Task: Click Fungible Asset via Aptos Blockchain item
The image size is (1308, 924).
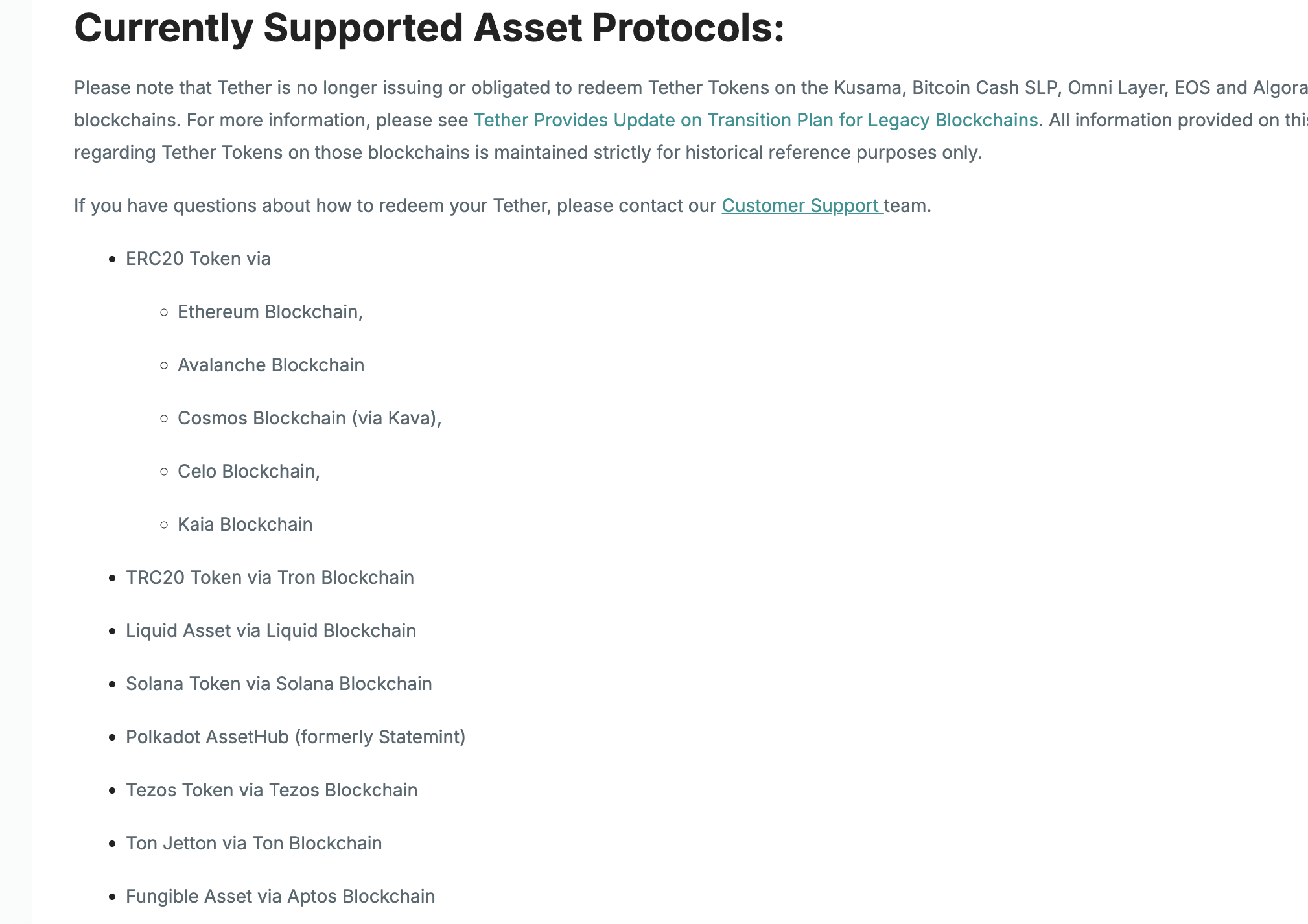Action: (280, 897)
